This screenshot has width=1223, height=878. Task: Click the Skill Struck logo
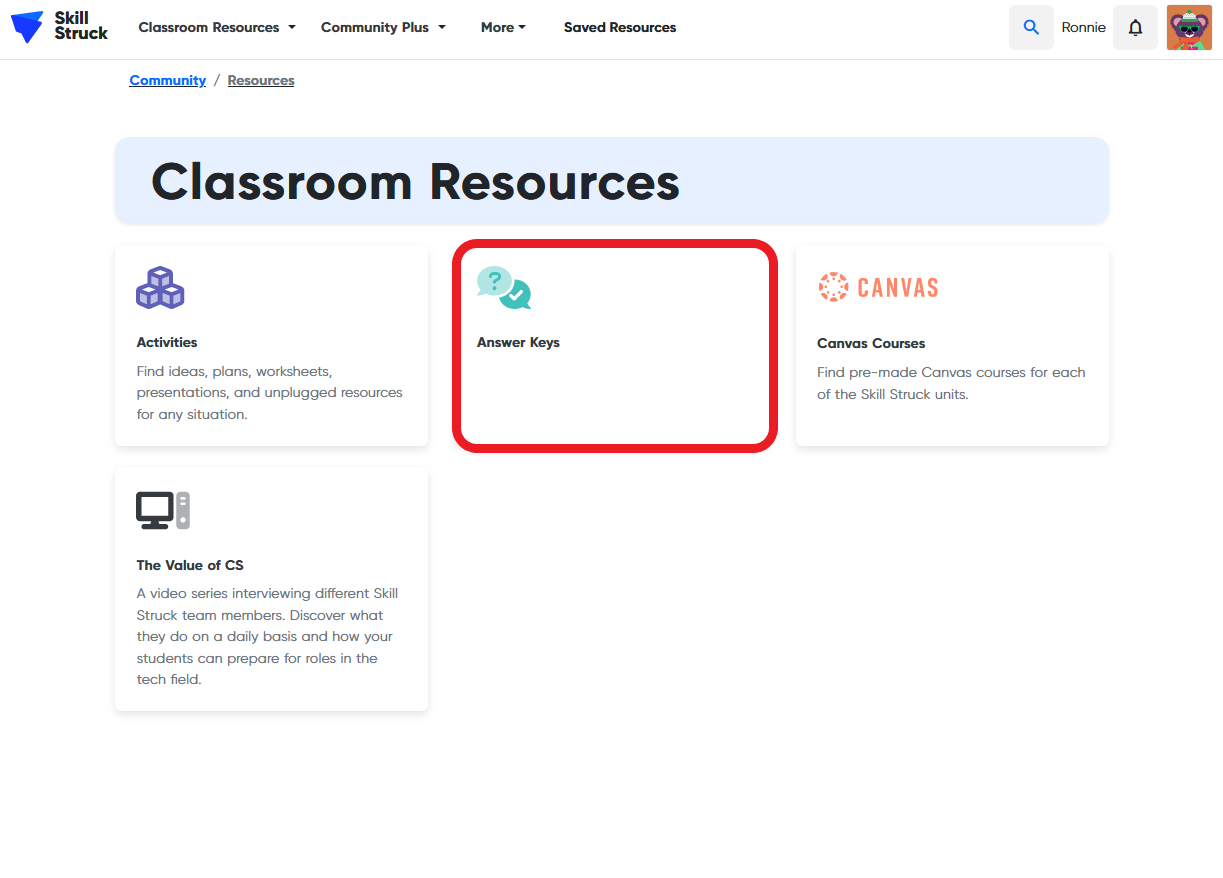coord(59,27)
